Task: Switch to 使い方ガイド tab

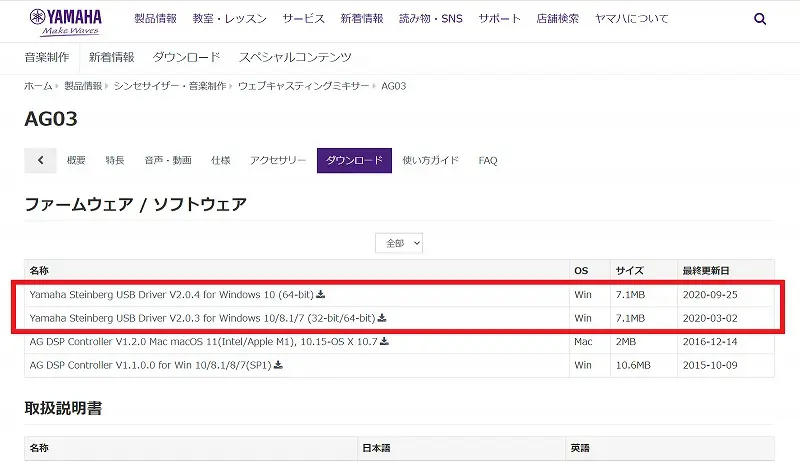Action: pos(431,160)
